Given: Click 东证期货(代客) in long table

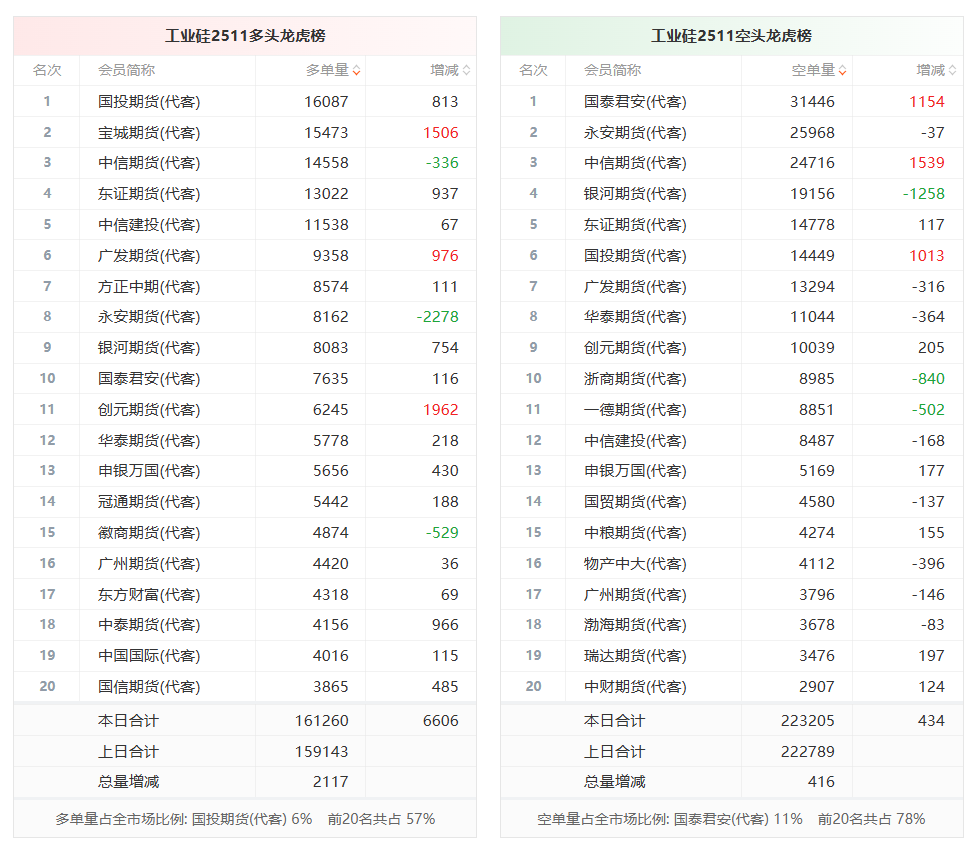Looking at the screenshot, I should pos(149,194).
